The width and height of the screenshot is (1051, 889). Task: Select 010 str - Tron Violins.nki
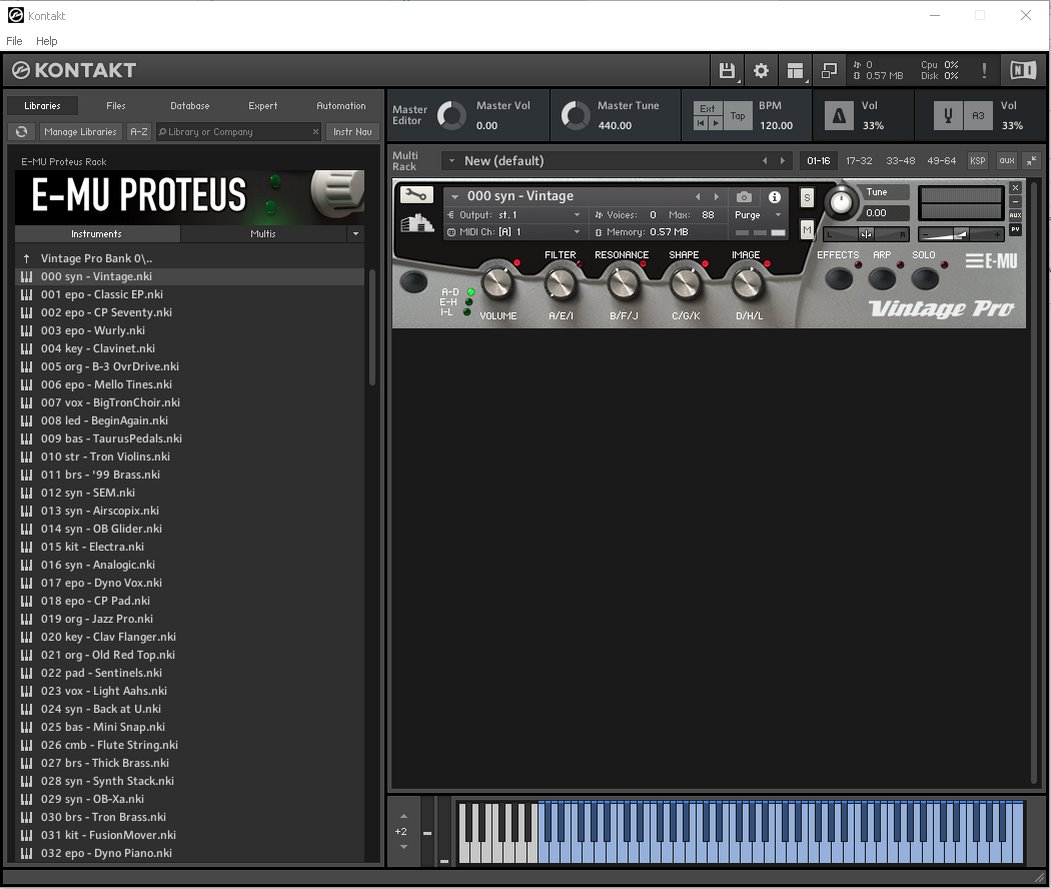100,457
